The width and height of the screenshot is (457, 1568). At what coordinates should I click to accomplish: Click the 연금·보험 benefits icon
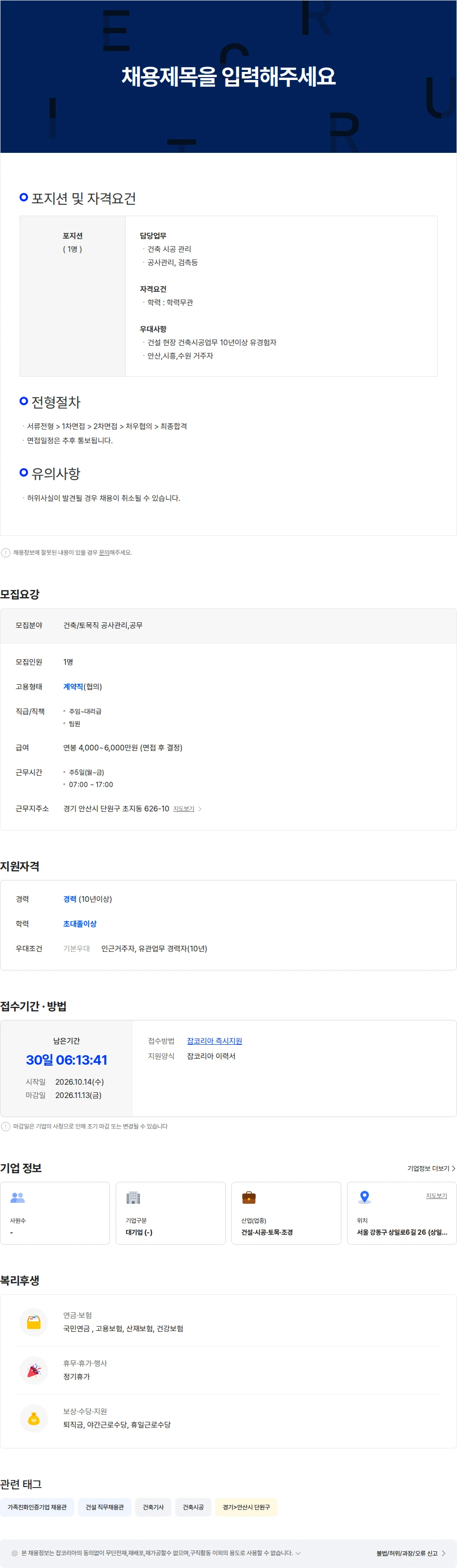pos(34,1322)
